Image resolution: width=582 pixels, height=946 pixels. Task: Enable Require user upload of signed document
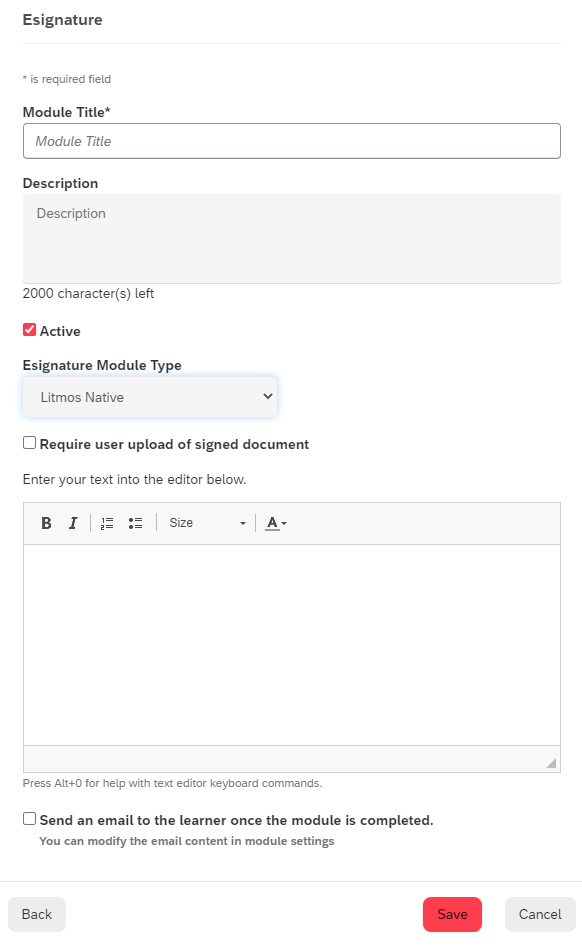pos(30,443)
